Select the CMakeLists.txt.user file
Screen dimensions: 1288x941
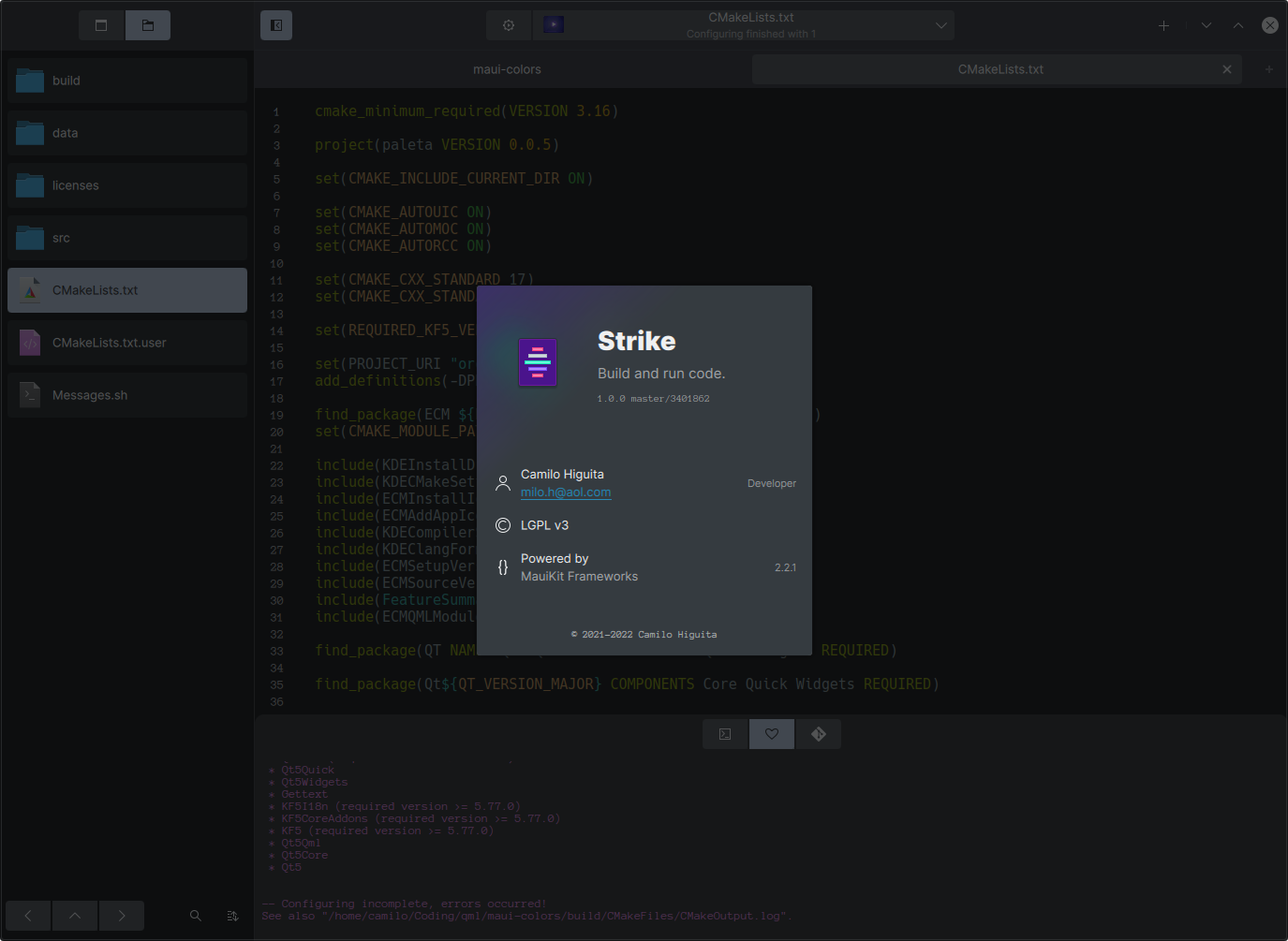coord(127,343)
